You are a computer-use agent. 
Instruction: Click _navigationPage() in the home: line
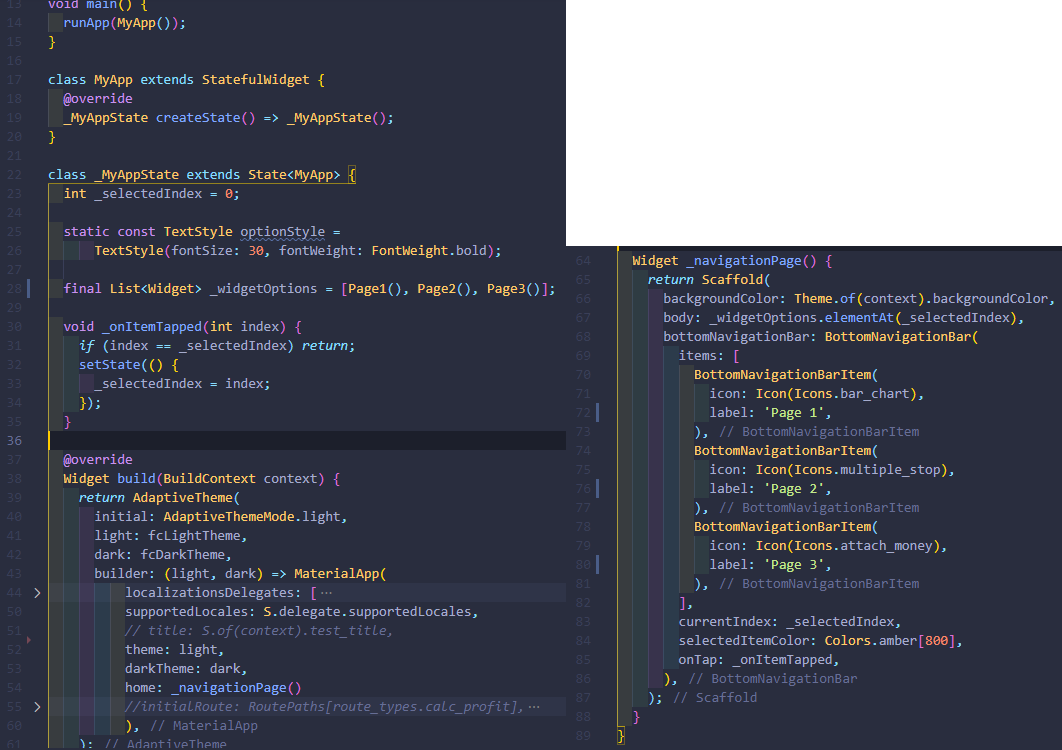(236, 687)
